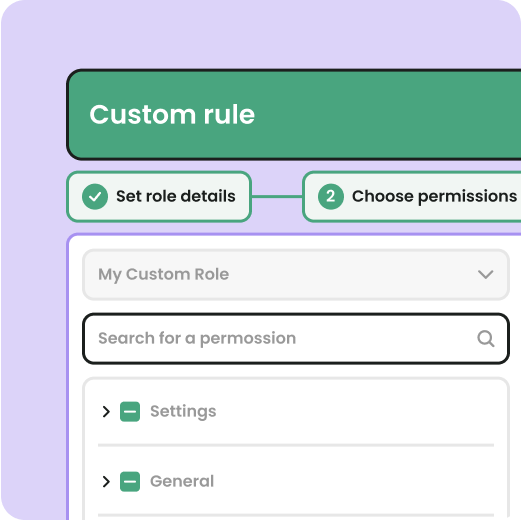Click the Custom rule heading text

click(x=172, y=115)
